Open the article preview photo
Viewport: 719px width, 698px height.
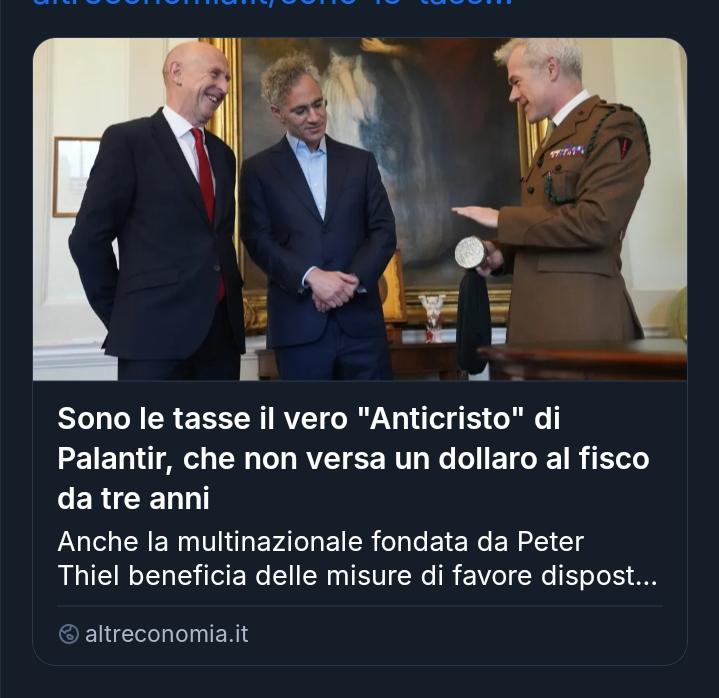360,209
